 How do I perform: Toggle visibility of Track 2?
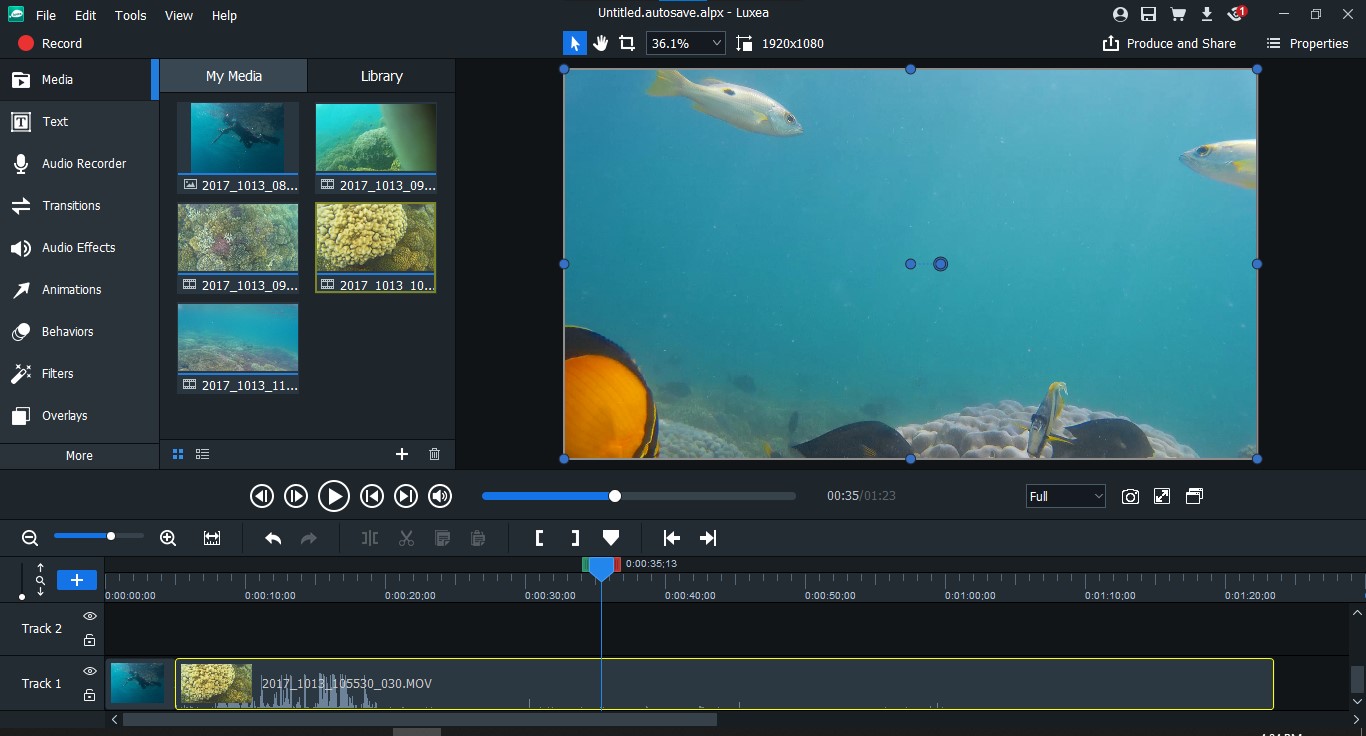coord(89,616)
